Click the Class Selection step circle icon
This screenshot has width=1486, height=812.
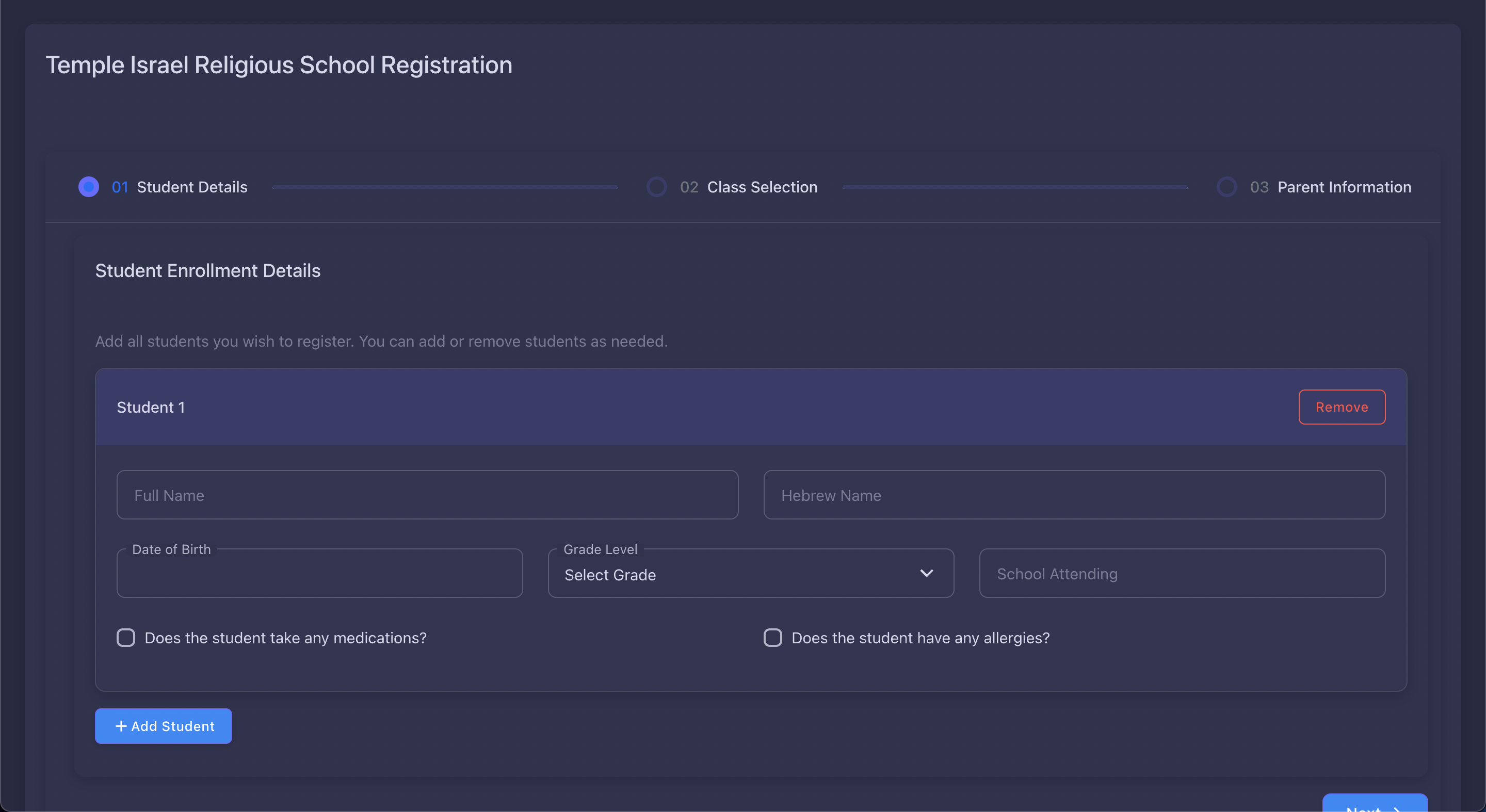coord(656,187)
